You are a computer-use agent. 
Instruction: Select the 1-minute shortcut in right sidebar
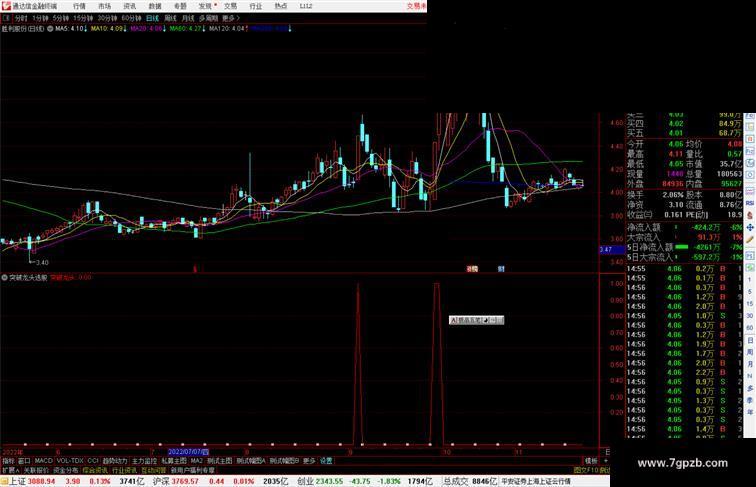(x=750, y=280)
